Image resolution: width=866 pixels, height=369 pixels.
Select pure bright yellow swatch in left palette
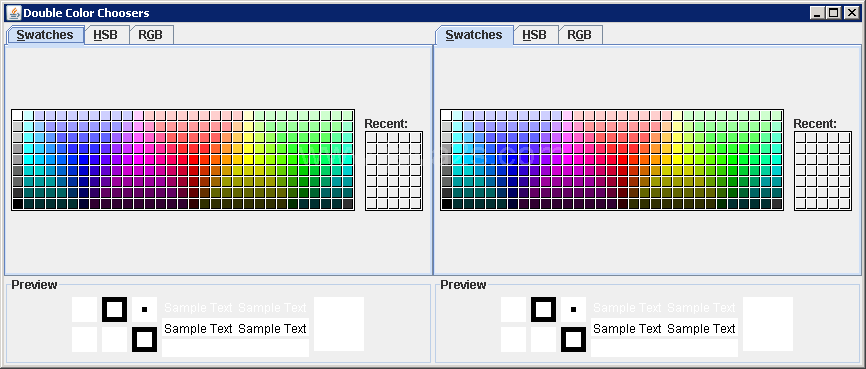(x=249, y=160)
